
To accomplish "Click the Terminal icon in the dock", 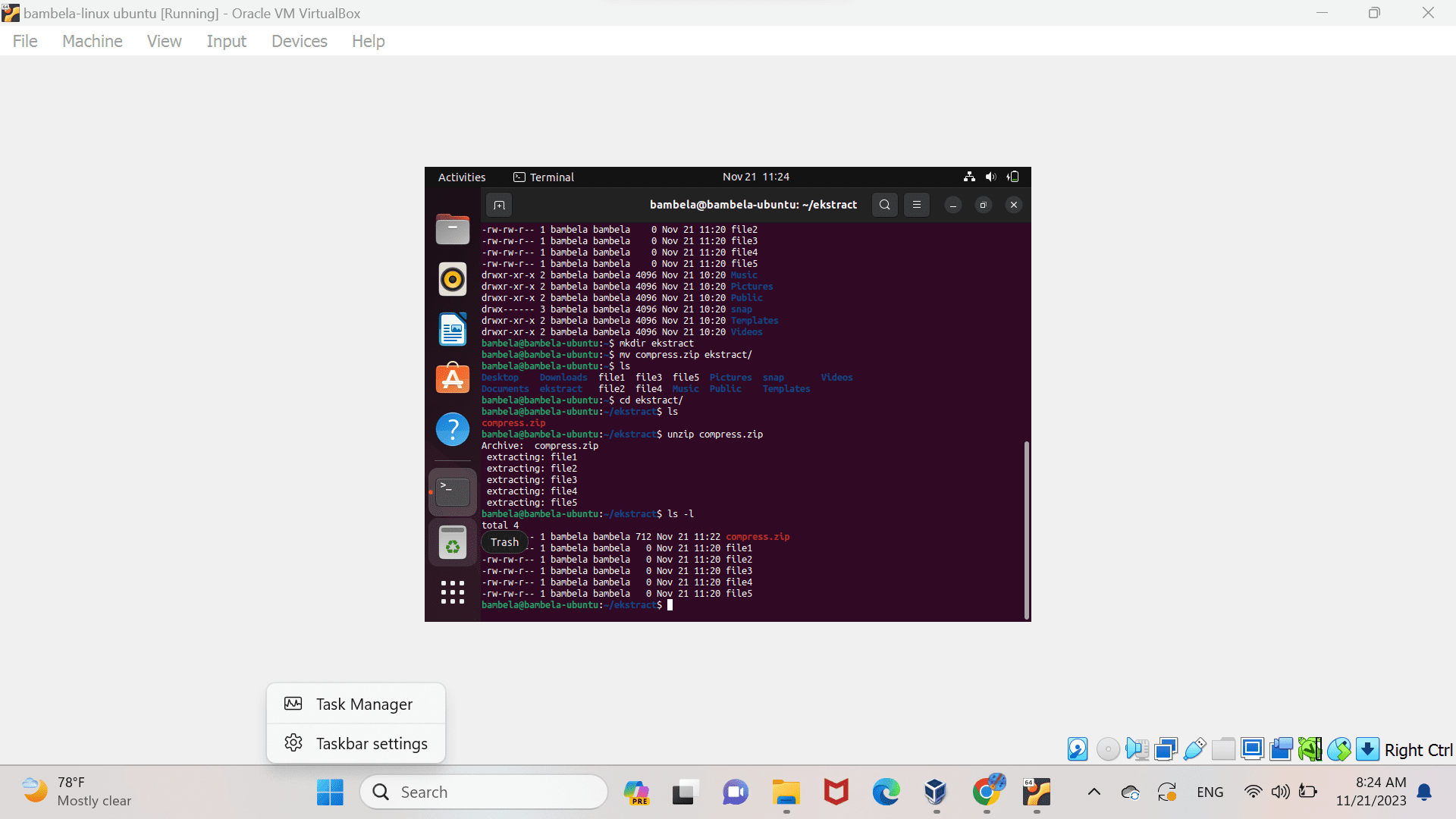I will [x=453, y=492].
